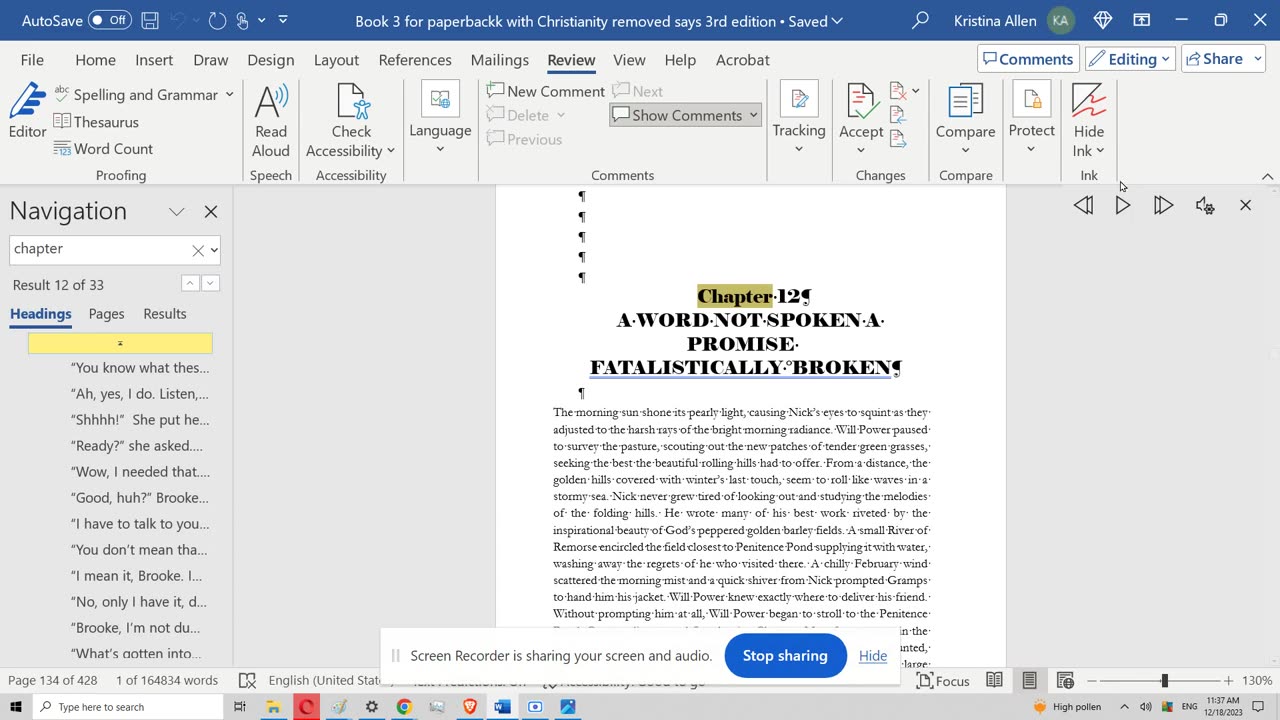Open the Protect document options

pos(1031,118)
